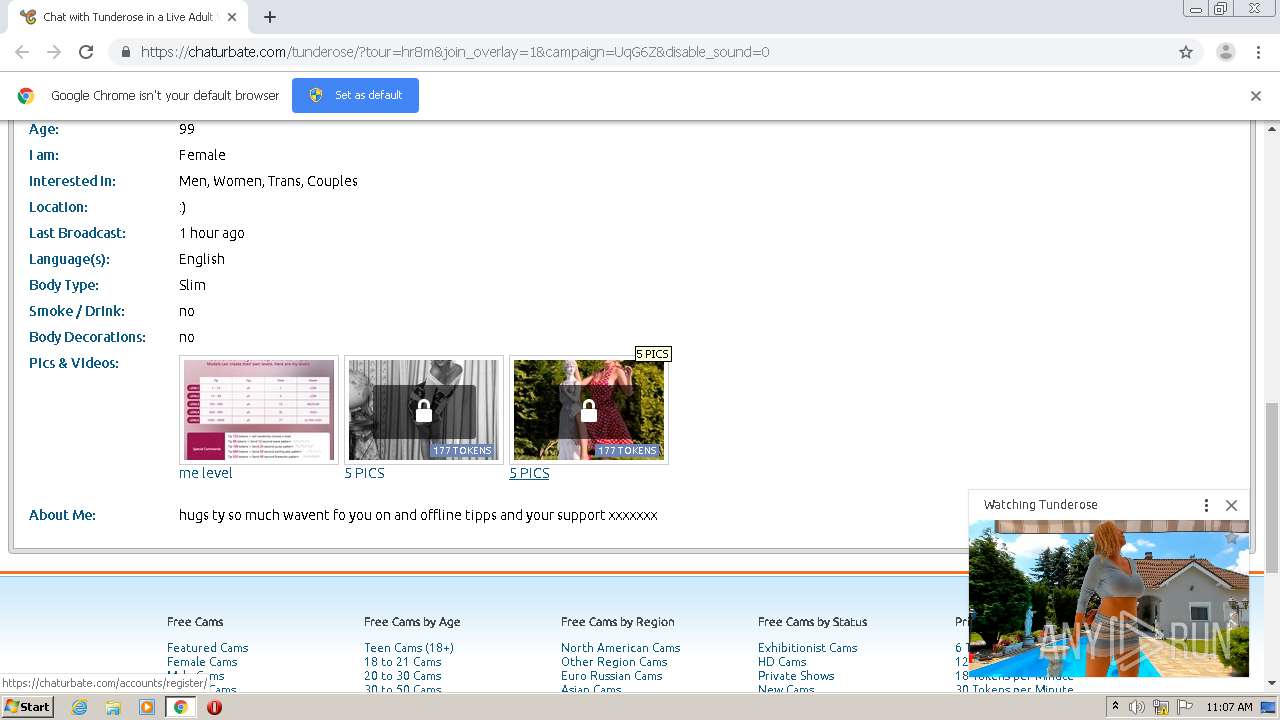Launch Internet Explorer from the taskbar
Image resolution: width=1280 pixels, height=720 pixels.
click(79, 707)
